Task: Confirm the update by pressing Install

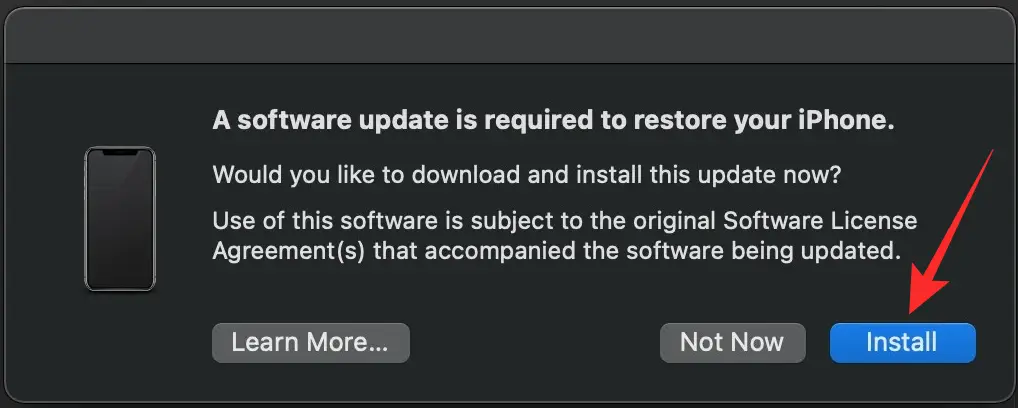Action: pyautogui.click(x=902, y=342)
